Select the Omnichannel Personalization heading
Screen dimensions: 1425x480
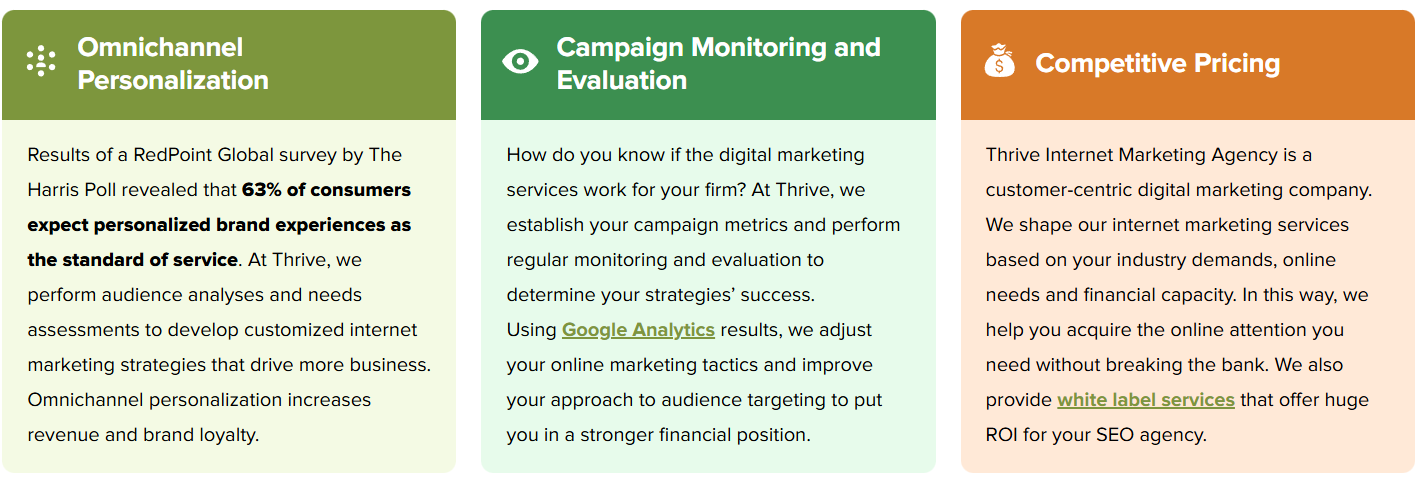(x=172, y=63)
